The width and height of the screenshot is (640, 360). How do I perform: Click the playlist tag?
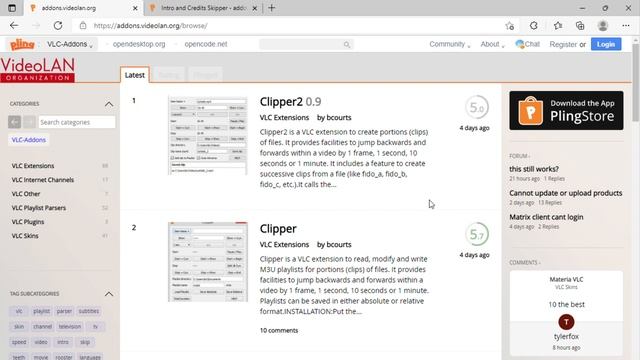coord(41,311)
